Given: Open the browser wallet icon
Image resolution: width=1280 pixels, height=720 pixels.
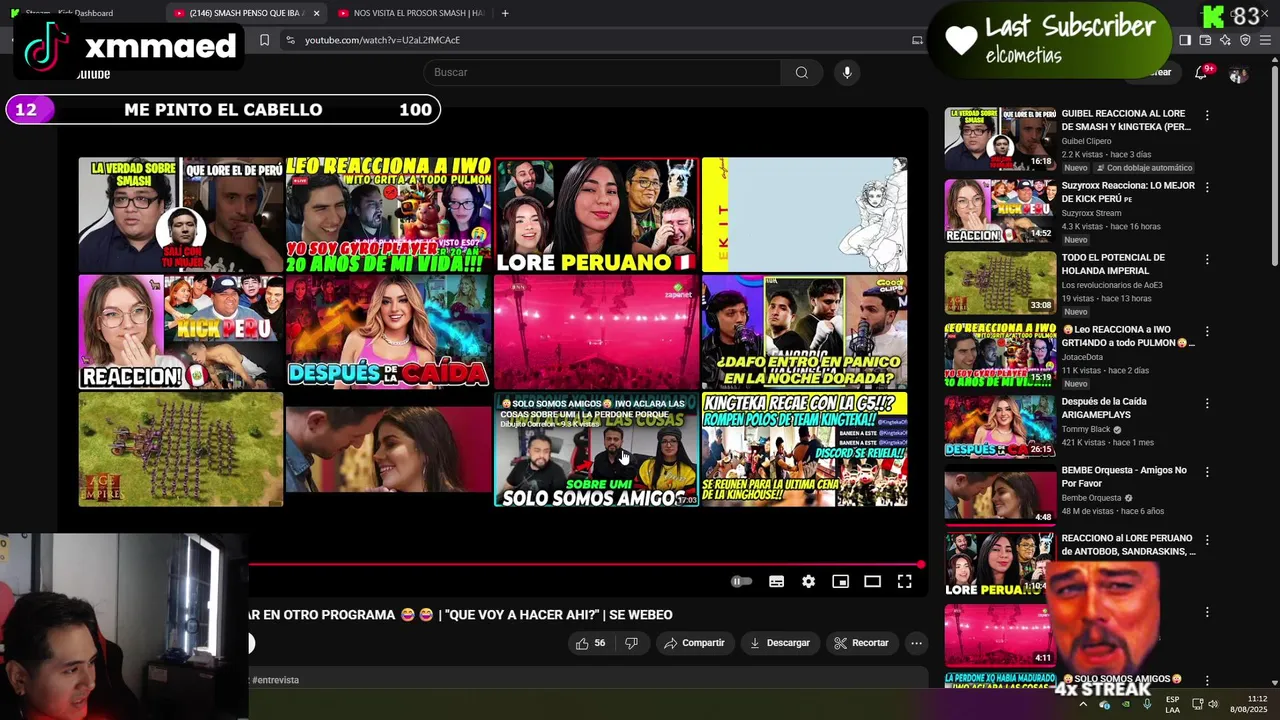Looking at the screenshot, I should click(x=1205, y=40).
